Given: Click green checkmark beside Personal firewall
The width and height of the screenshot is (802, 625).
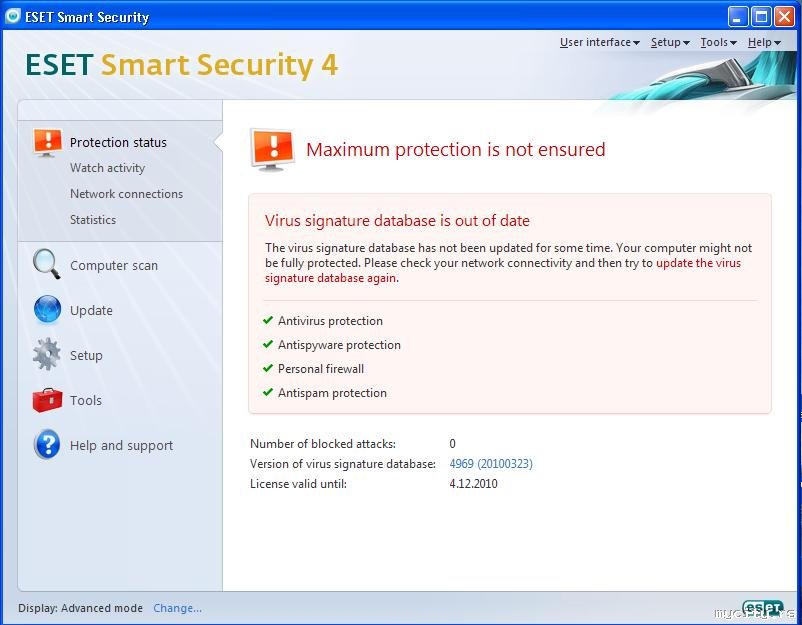Looking at the screenshot, I should point(268,368).
